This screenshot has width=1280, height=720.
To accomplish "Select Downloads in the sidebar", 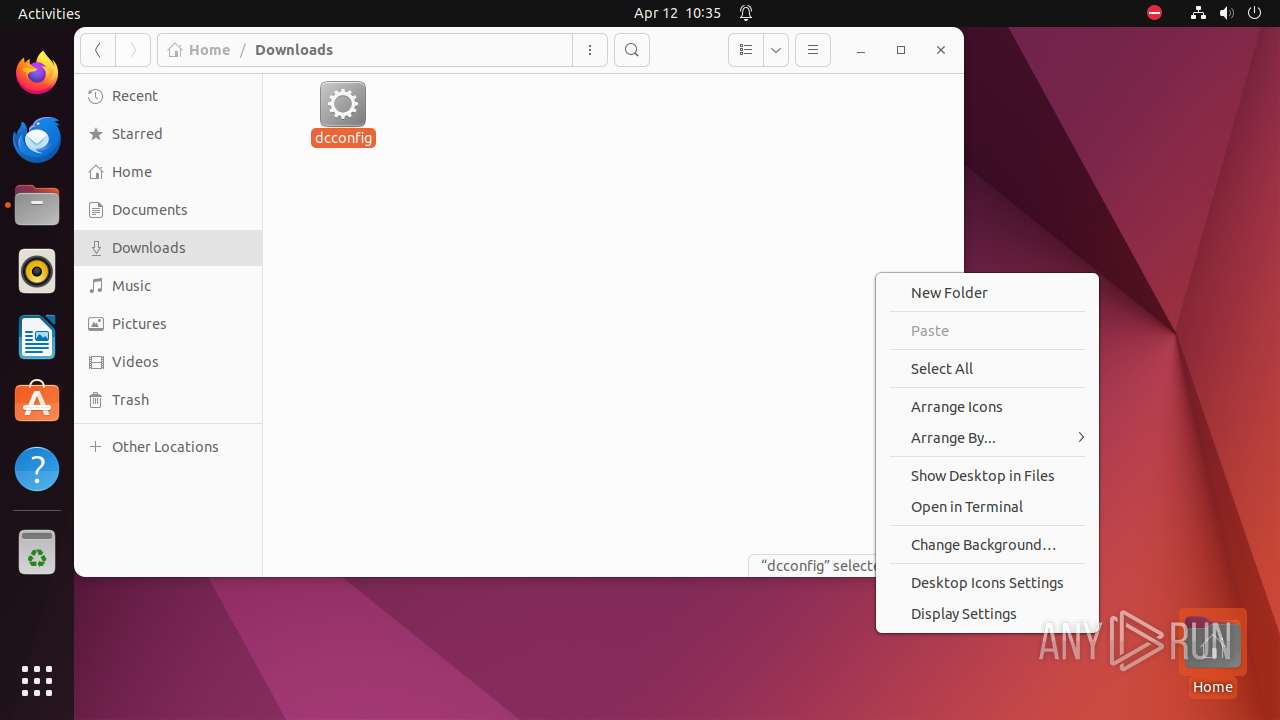I will (168, 248).
